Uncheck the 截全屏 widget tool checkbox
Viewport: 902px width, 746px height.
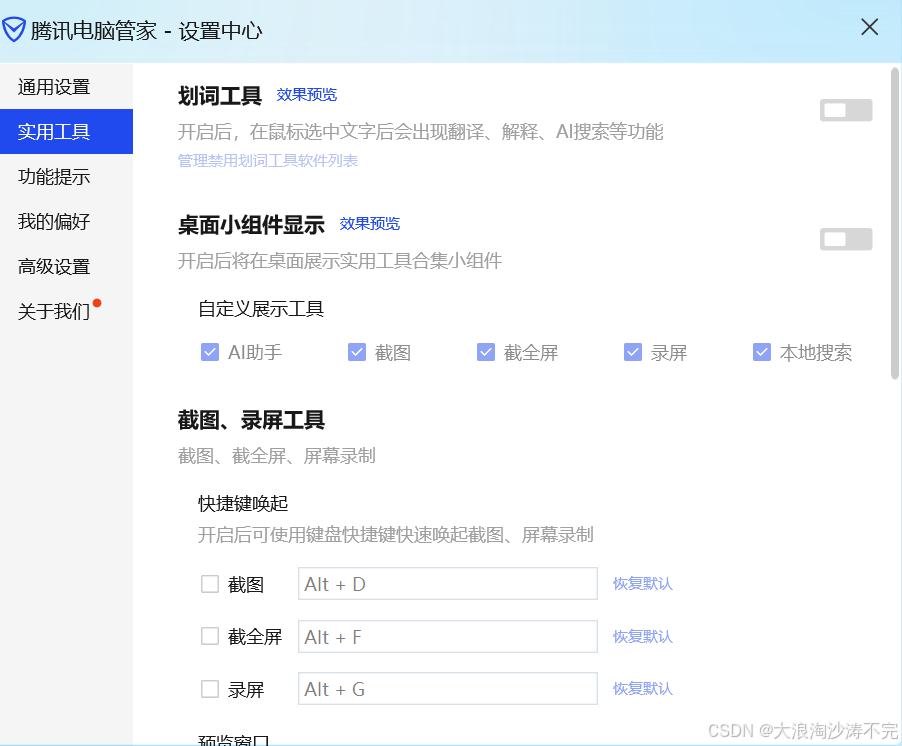coord(486,352)
